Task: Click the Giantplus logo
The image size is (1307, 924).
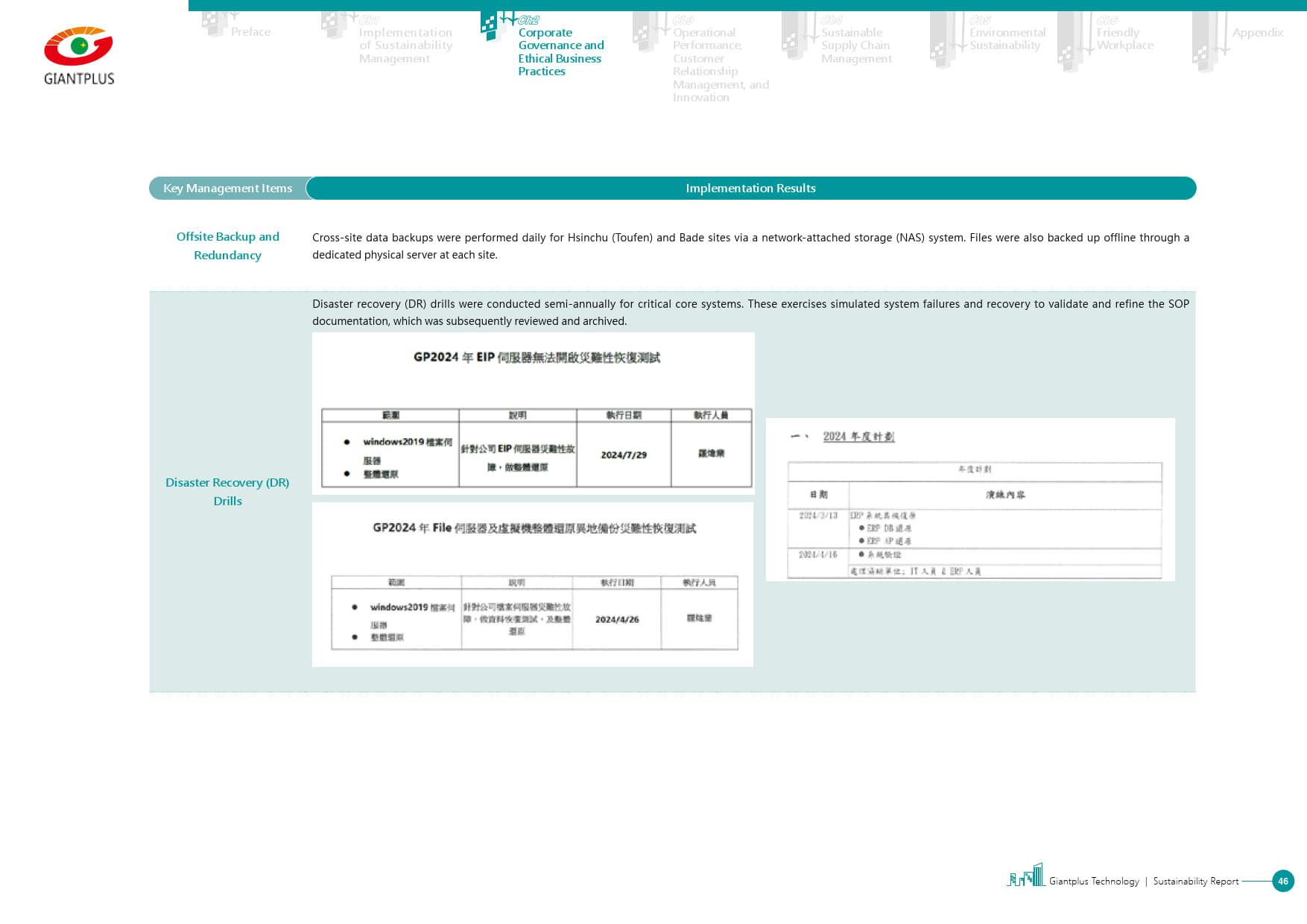Action: click(x=79, y=56)
